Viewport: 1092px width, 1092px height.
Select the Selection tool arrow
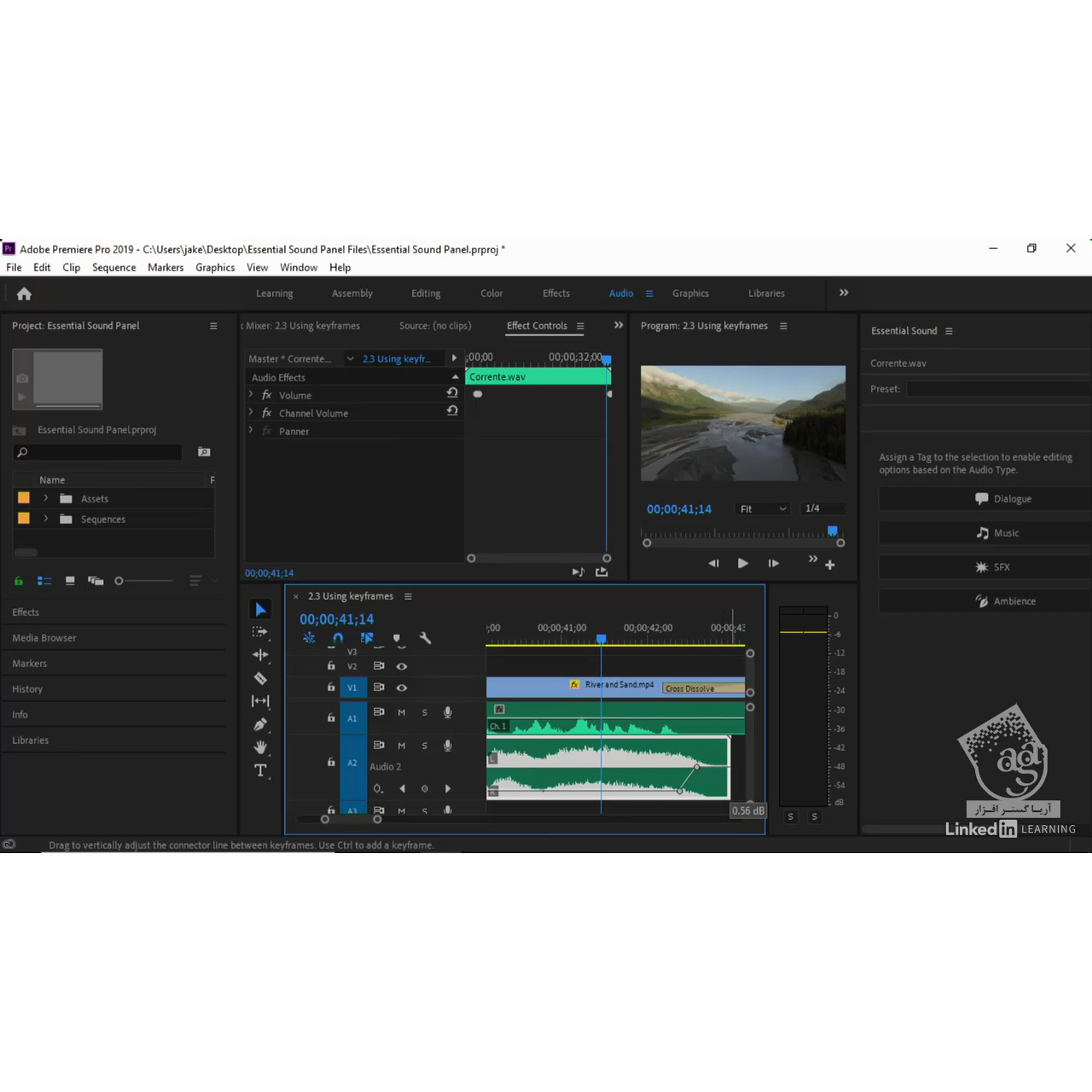[260, 609]
